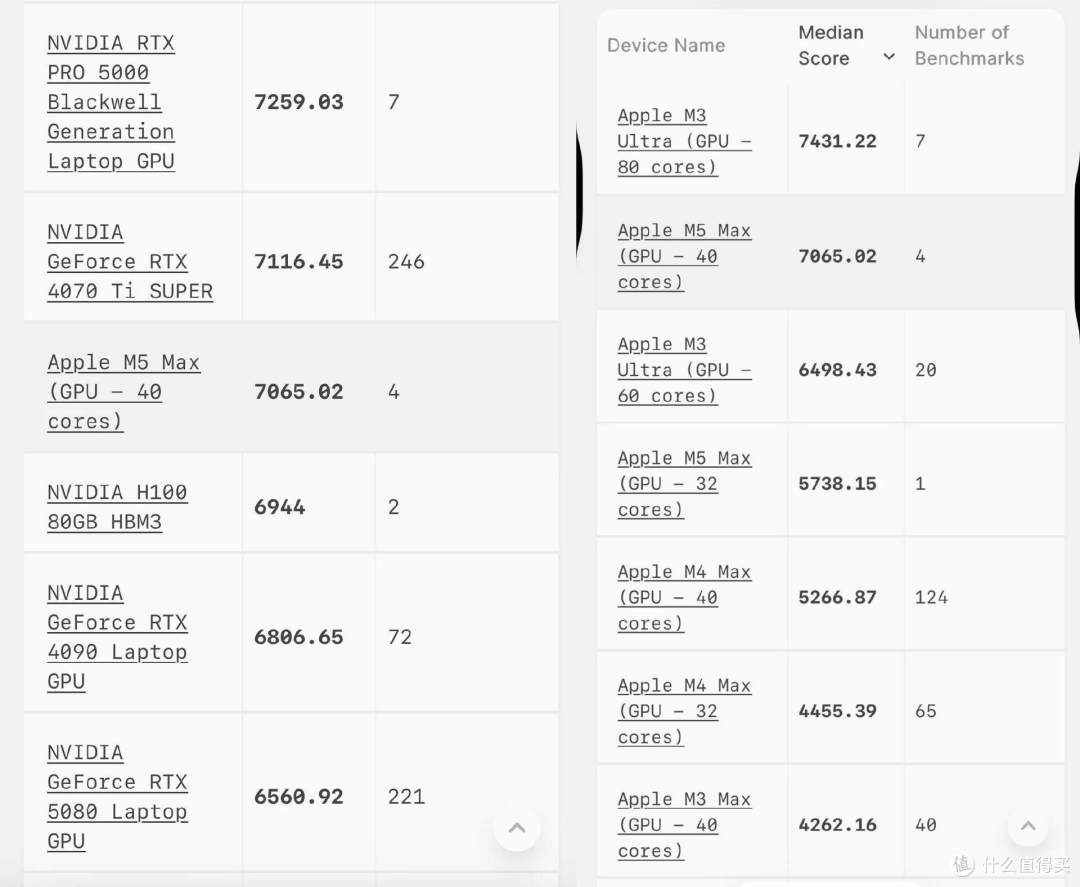Sort by Device Name column header
The width and height of the screenshot is (1080, 887).
click(x=666, y=45)
